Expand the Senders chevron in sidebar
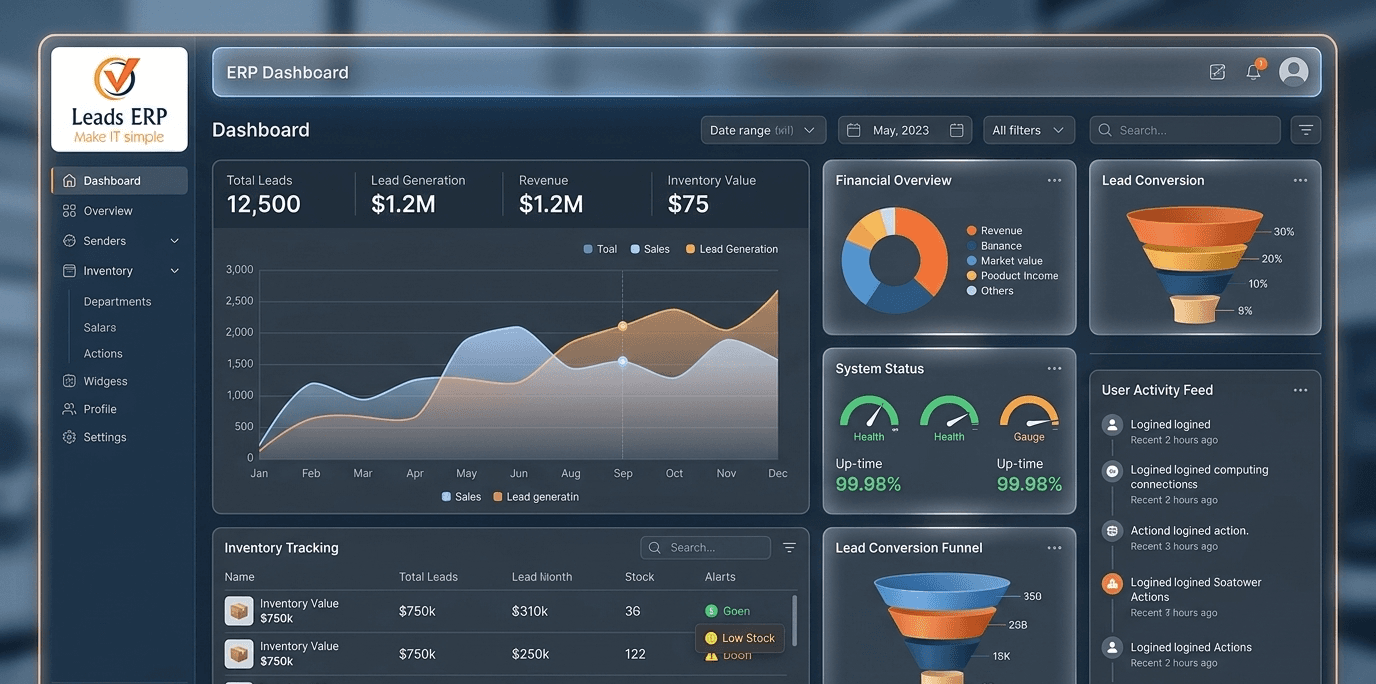 point(175,241)
